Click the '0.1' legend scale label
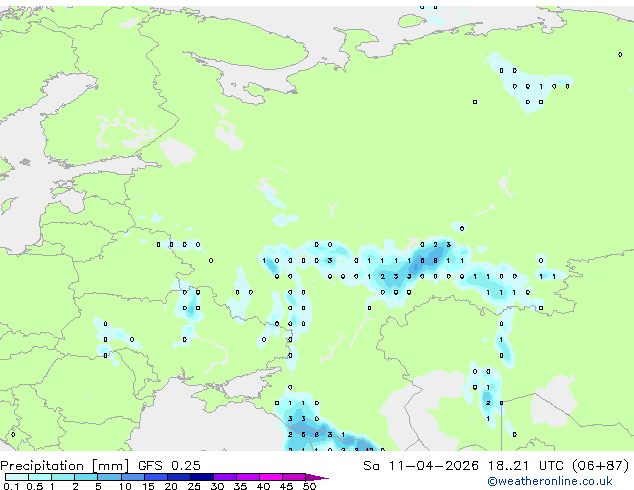Image resolution: width=634 pixels, height=490 pixels. click(11, 486)
